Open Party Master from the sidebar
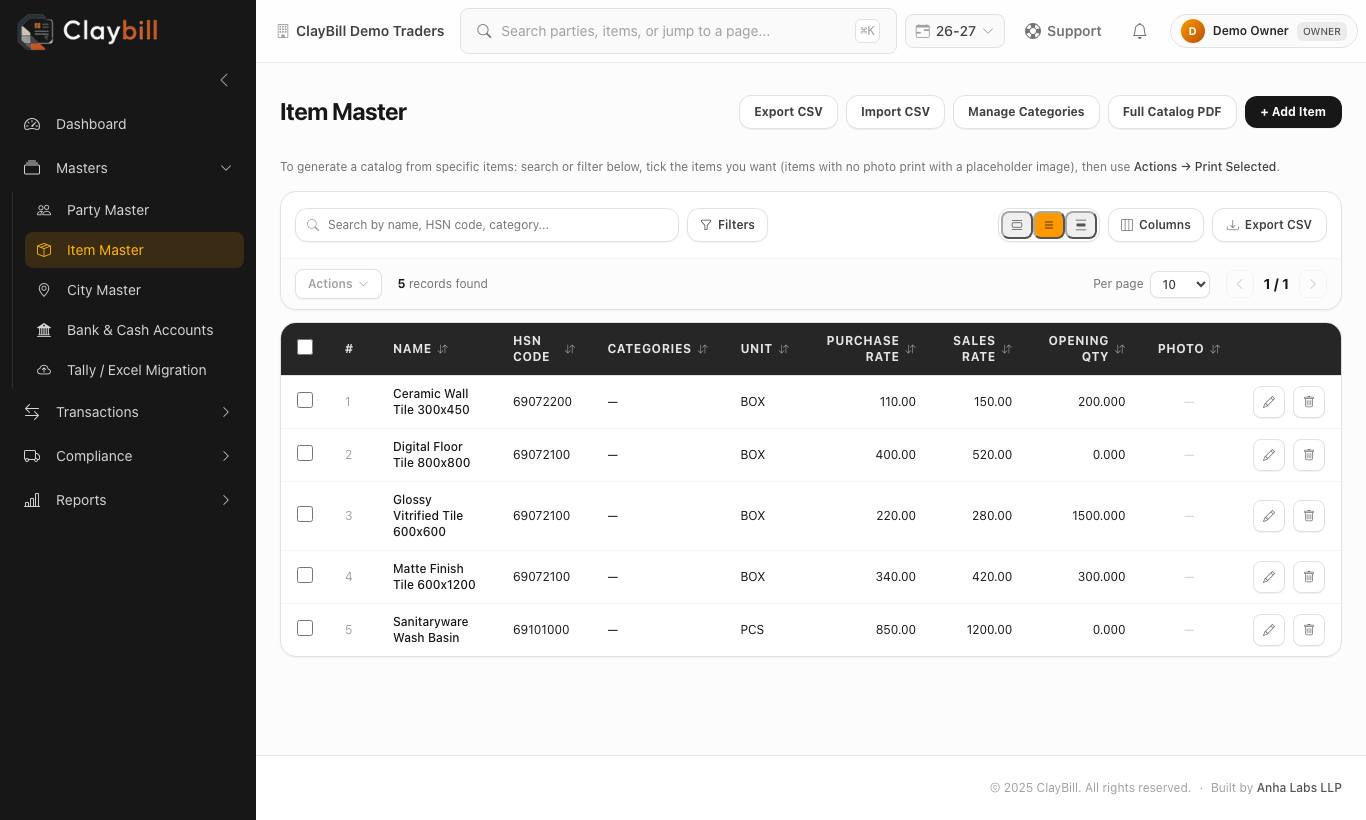The image size is (1366, 820). pos(134,210)
